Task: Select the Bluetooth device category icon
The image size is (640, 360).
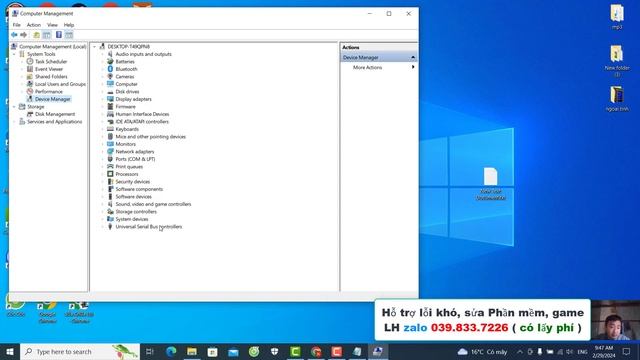Action: point(110,69)
